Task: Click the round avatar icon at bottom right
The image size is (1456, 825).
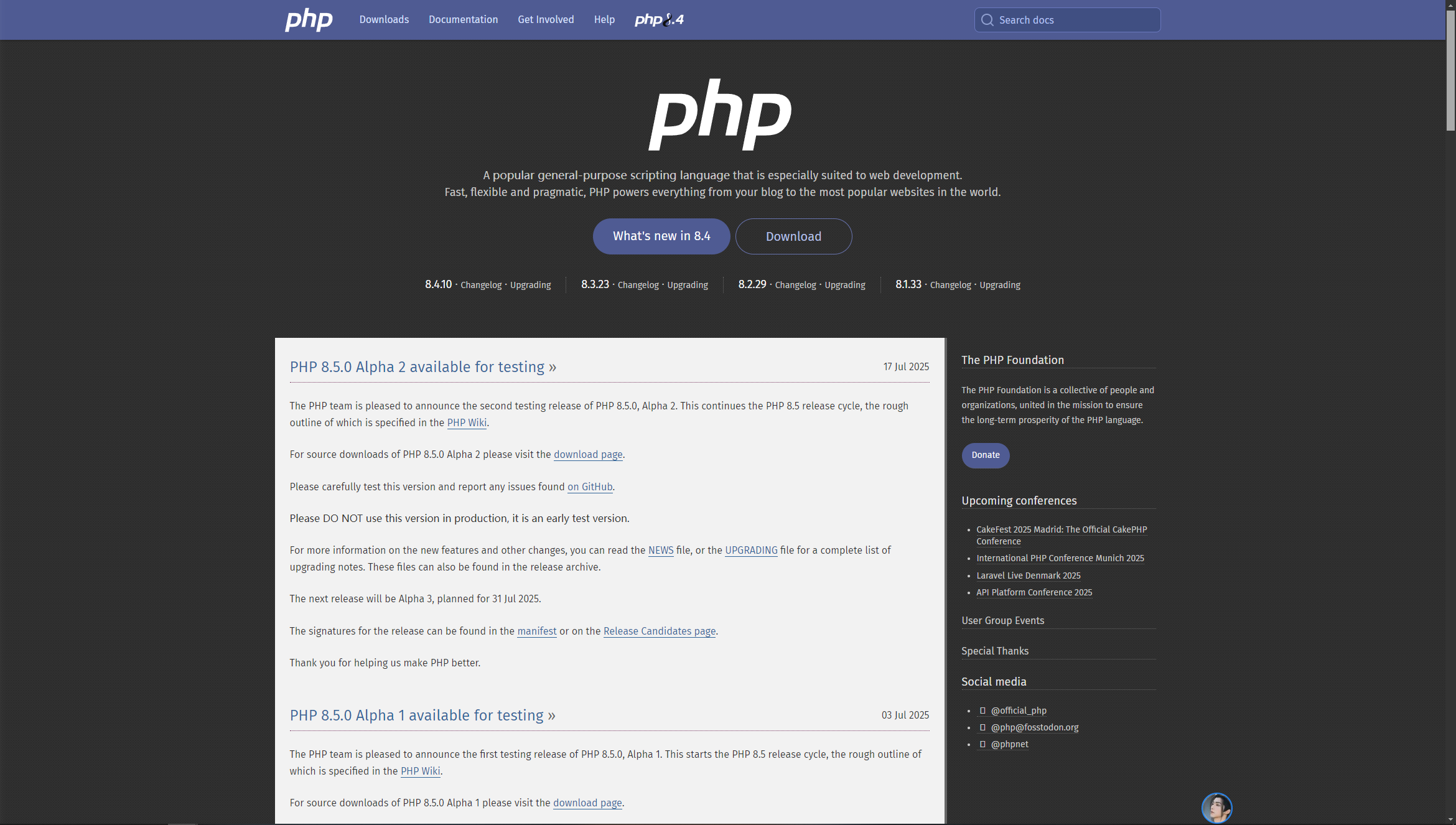Action: [x=1216, y=808]
